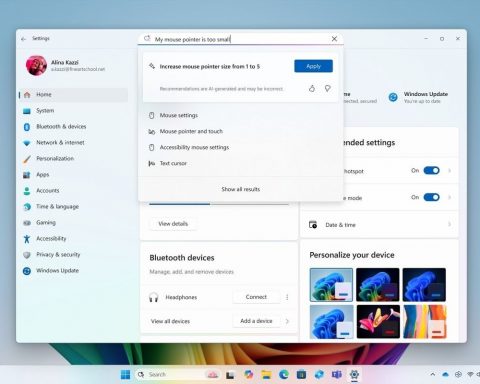Click View all devices
Viewport: 480px width, 384px height.
point(170,321)
